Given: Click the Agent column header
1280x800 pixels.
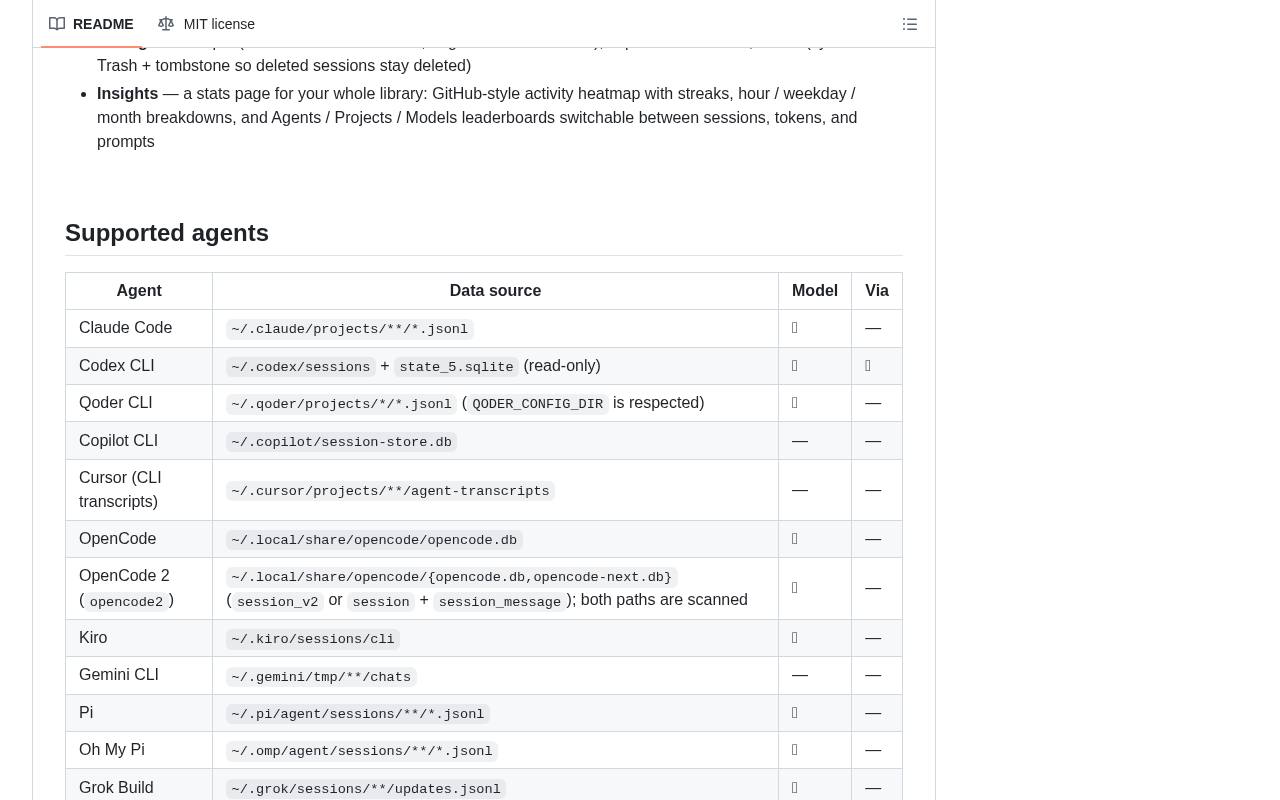Looking at the screenshot, I should point(139,291).
